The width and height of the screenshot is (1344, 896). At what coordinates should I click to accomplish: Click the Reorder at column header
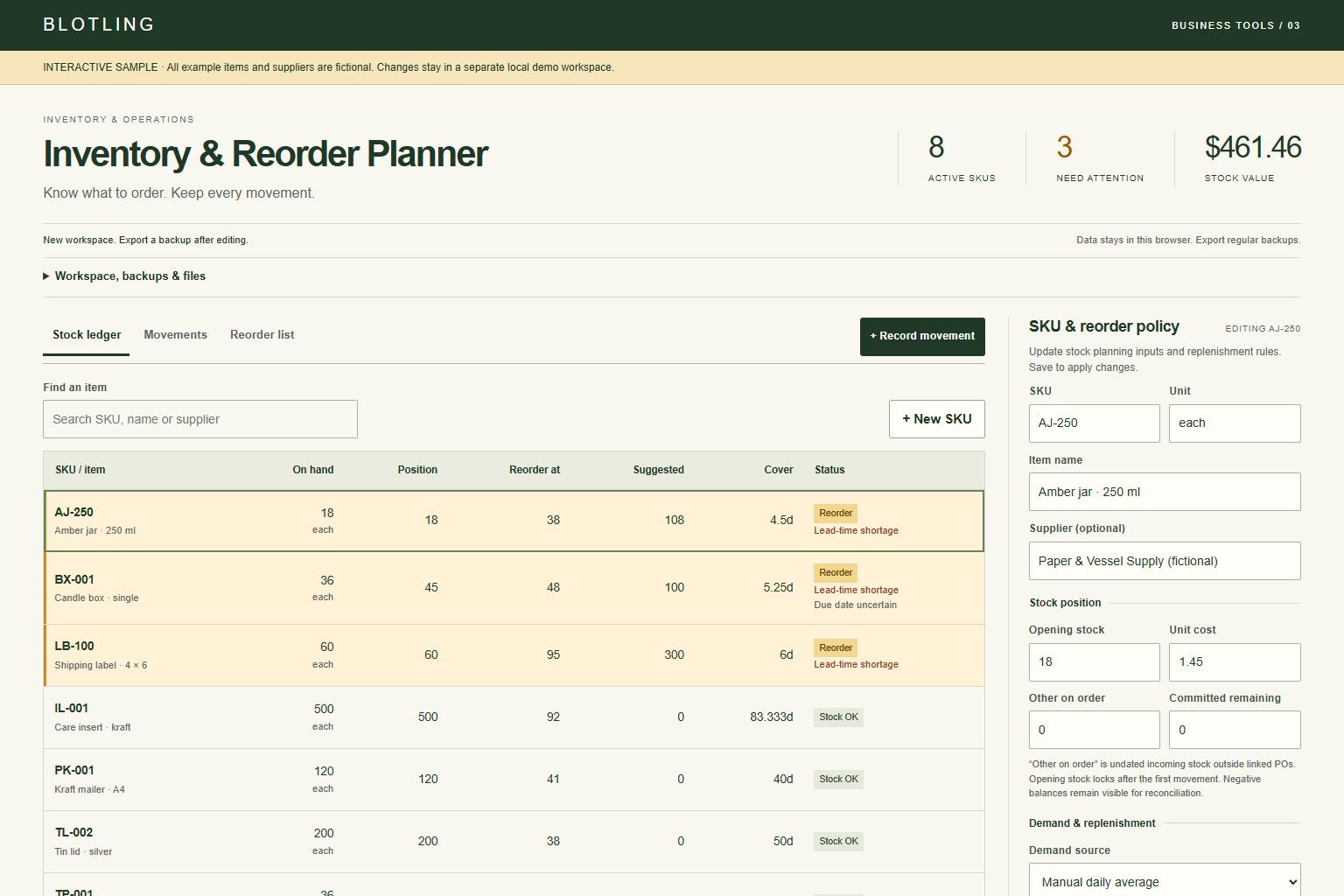(535, 470)
